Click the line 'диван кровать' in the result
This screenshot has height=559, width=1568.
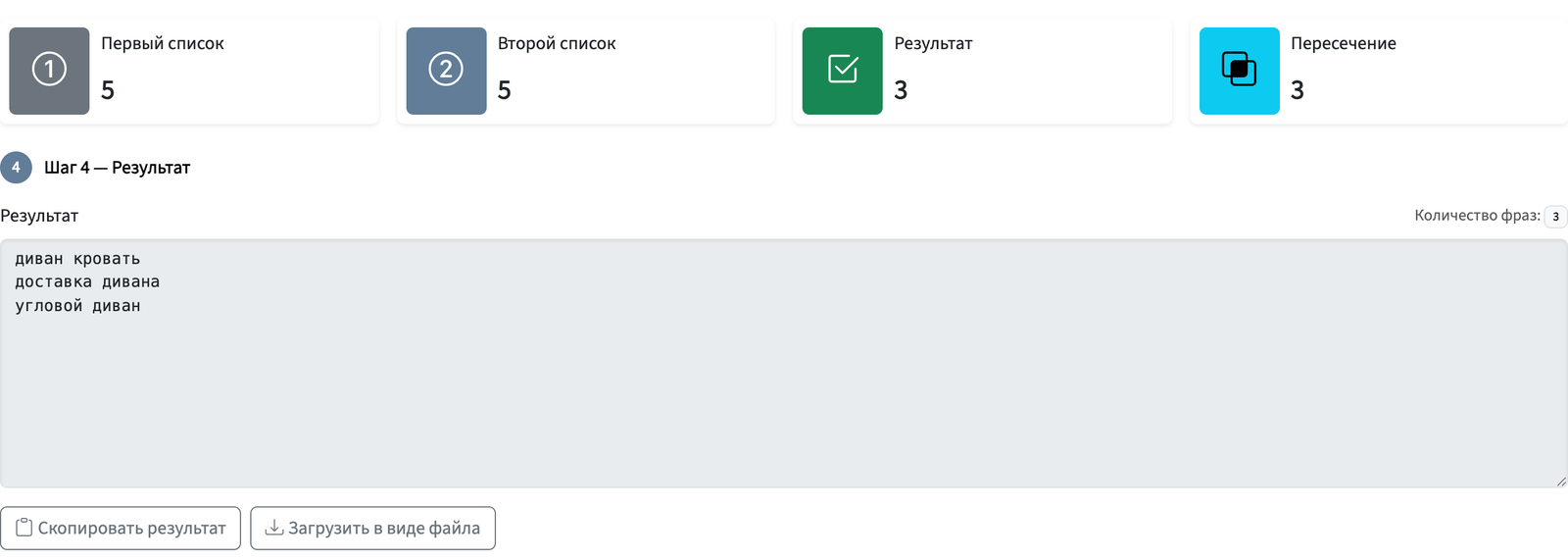[x=77, y=259]
